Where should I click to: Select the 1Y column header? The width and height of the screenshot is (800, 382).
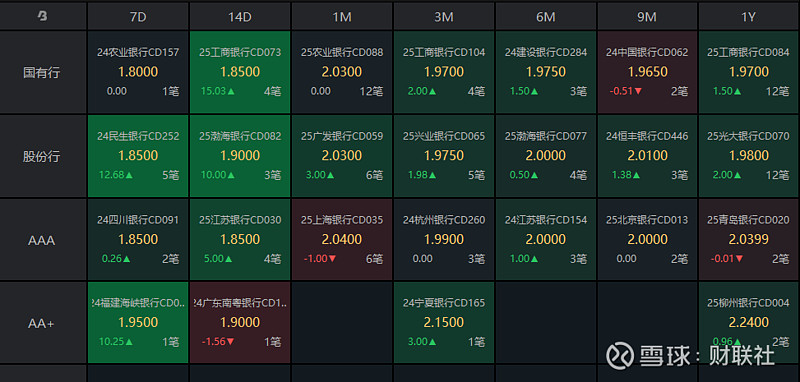(749, 16)
